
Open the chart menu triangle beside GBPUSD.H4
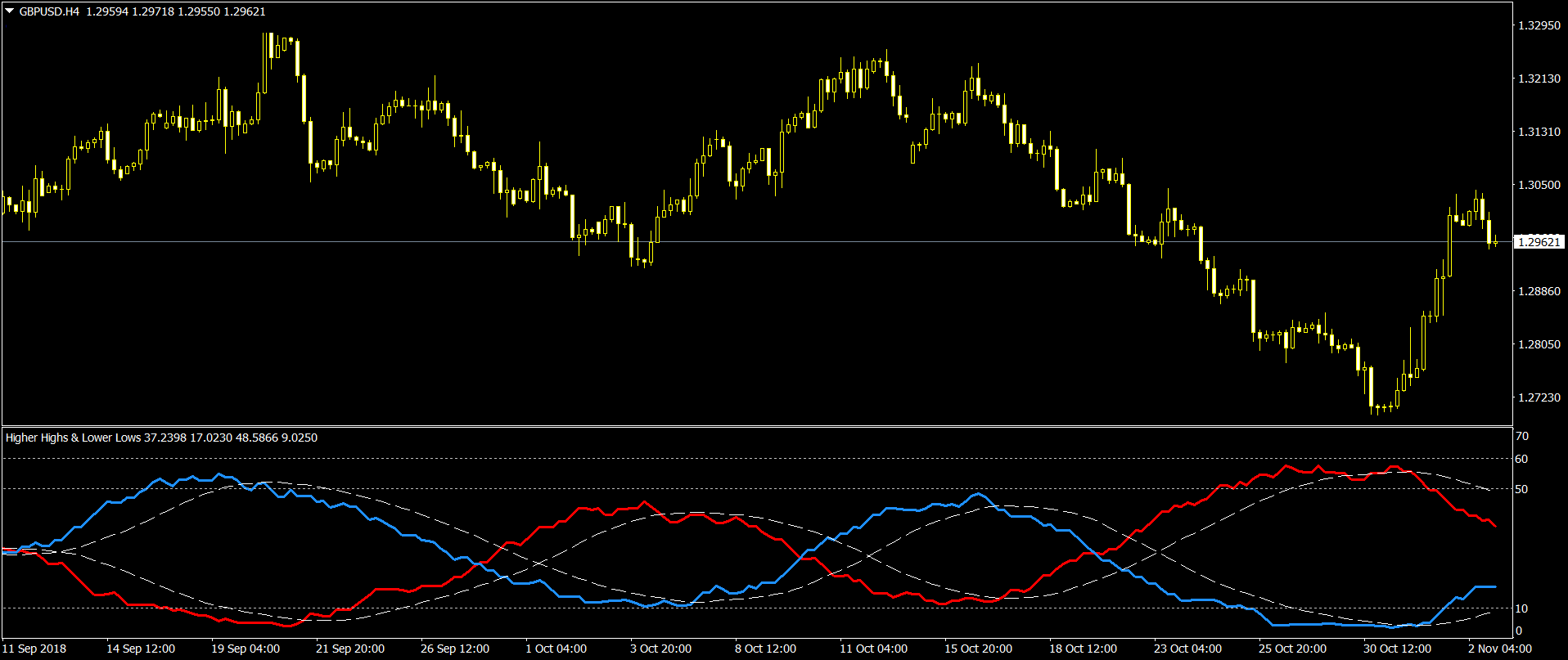pos(9,11)
